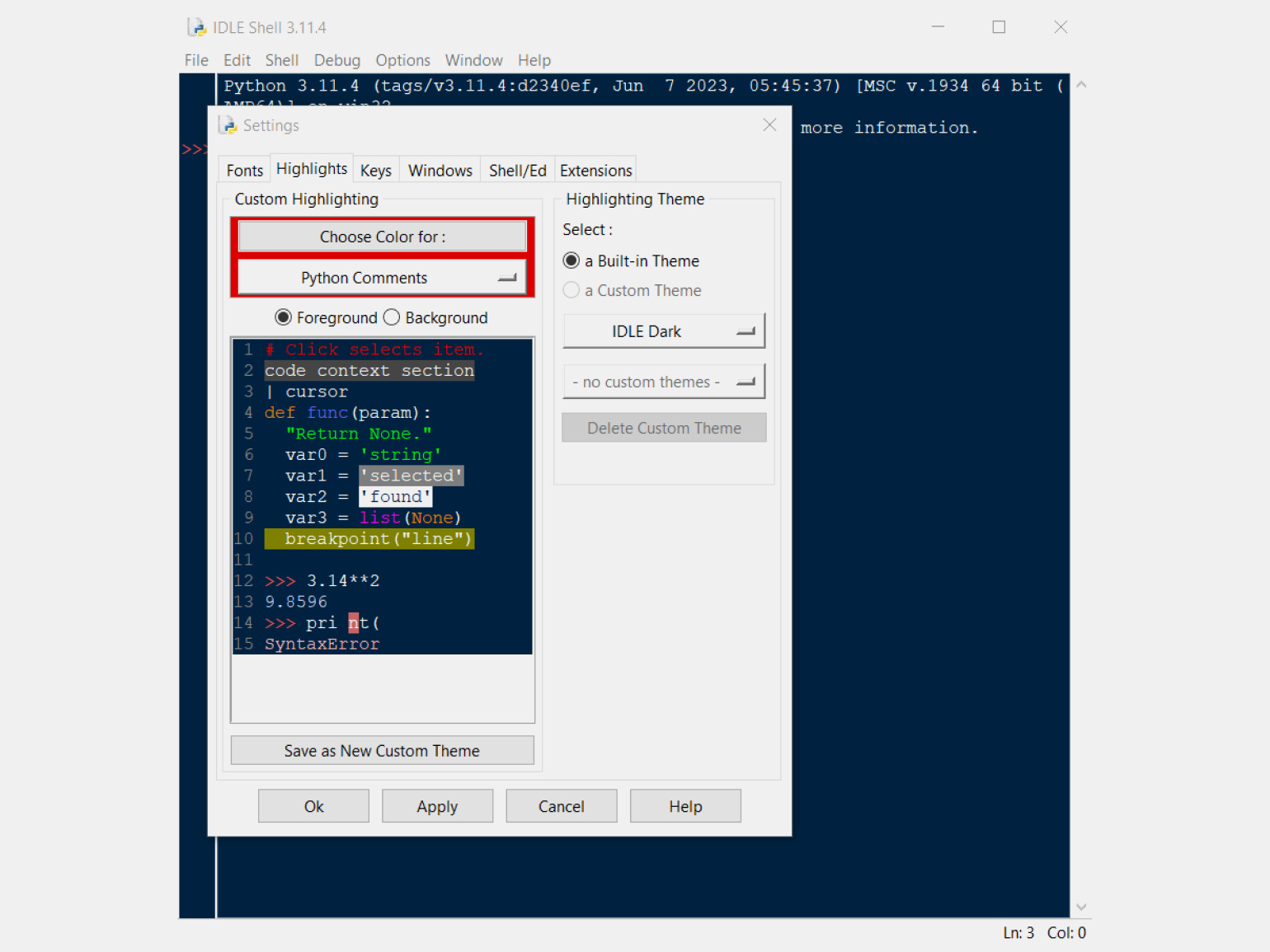The width and height of the screenshot is (1270, 952).
Task: Click the 'list' builtin sample
Action: pos(380,518)
